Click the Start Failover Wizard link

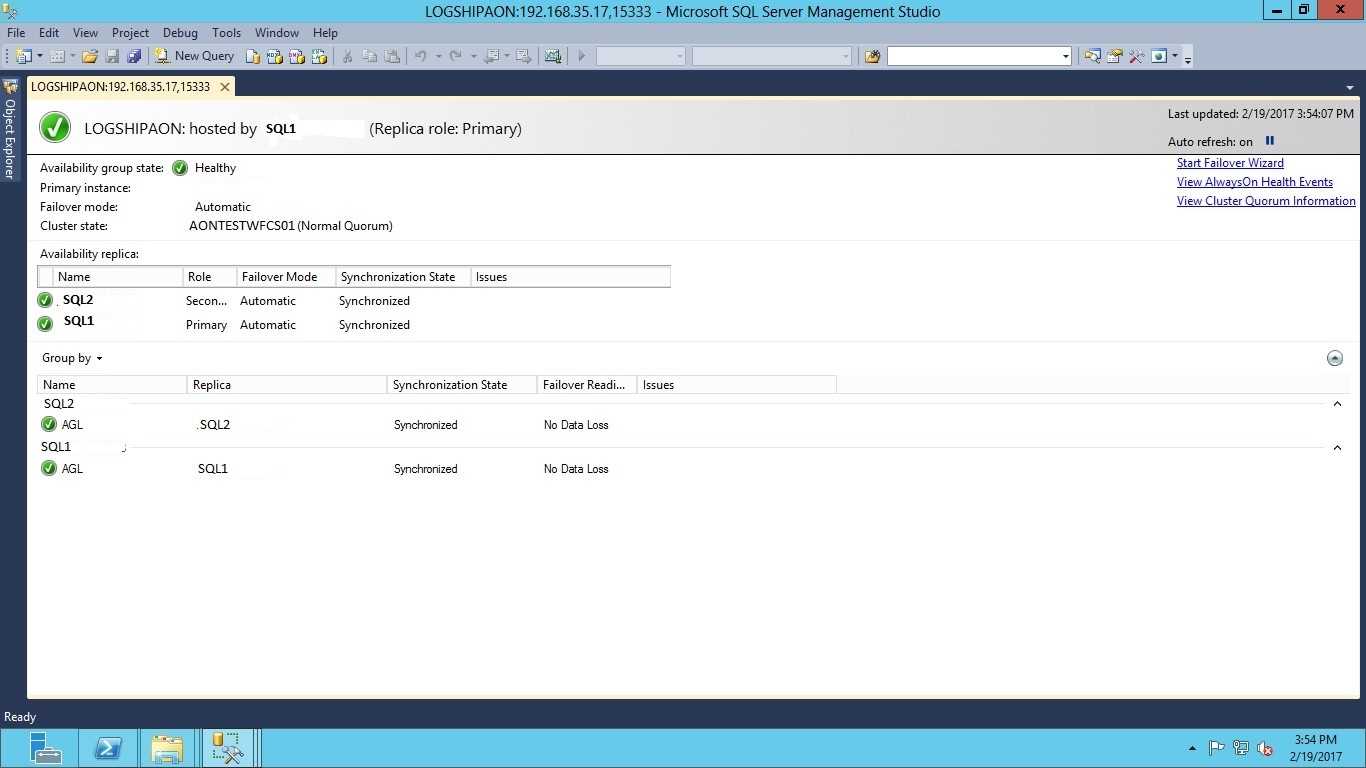(x=1230, y=163)
